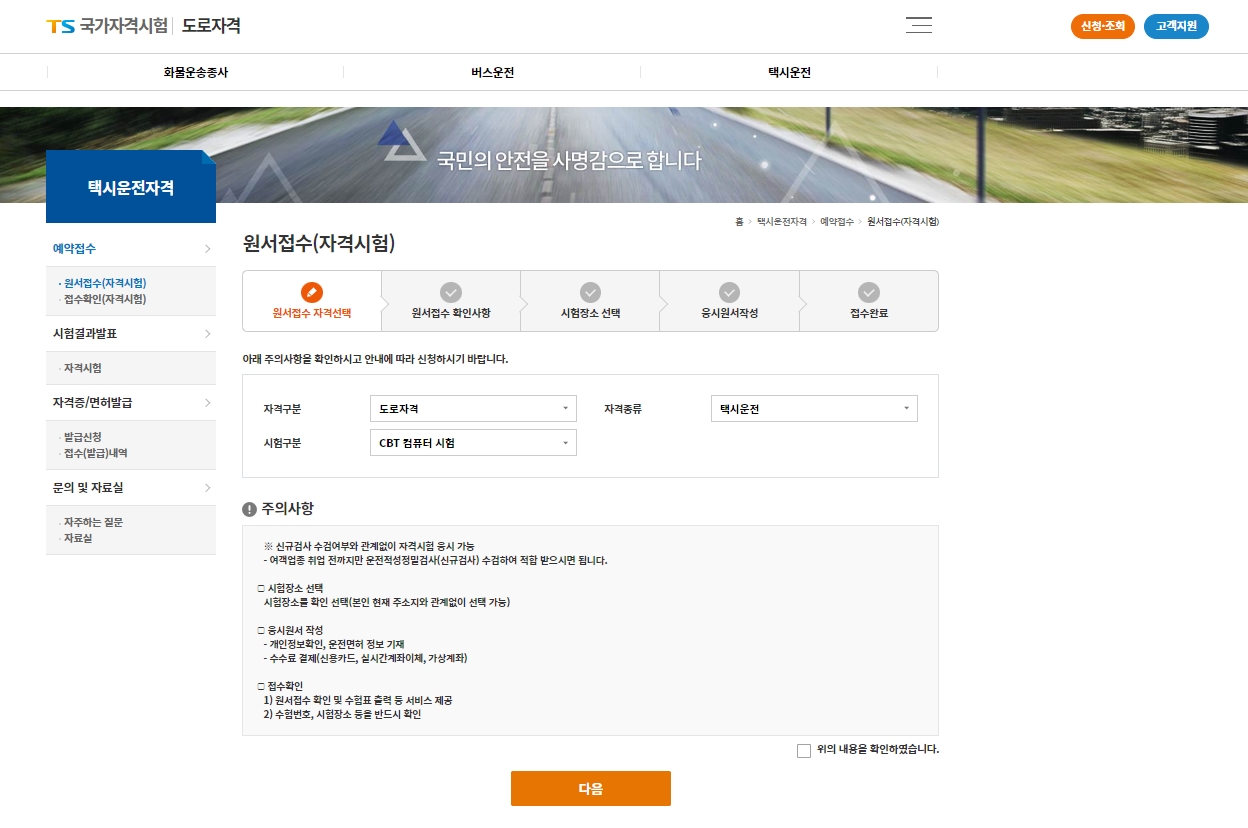The height and width of the screenshot is (828, 1248).
Task: Expand the CBT 컴퓨터 시험 dropdown
Action: click(x=472, y=442)
